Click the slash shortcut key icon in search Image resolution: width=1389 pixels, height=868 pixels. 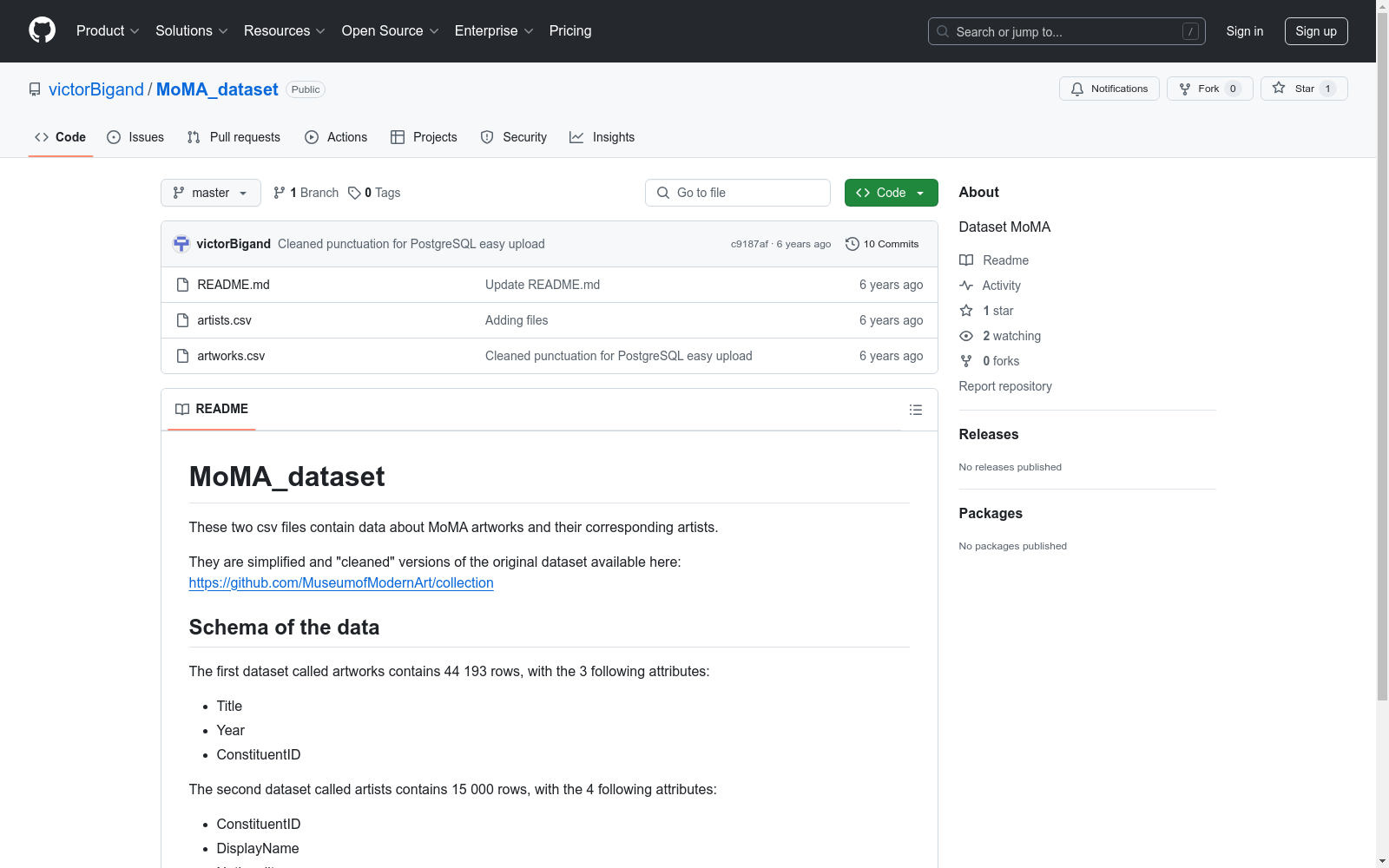tap(1190, 31)
